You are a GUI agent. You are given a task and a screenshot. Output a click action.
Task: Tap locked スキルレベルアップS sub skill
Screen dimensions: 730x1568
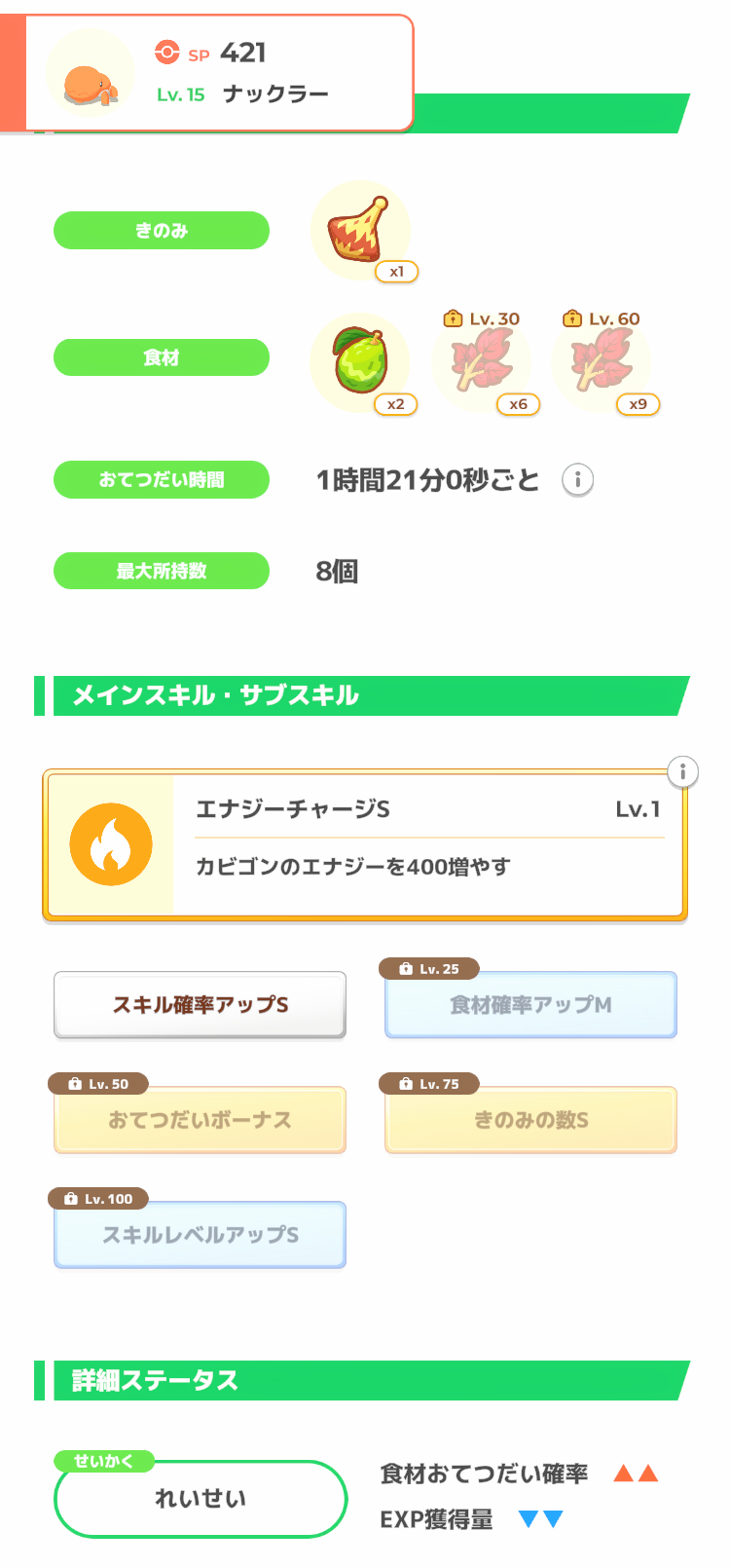point(200,1235)
